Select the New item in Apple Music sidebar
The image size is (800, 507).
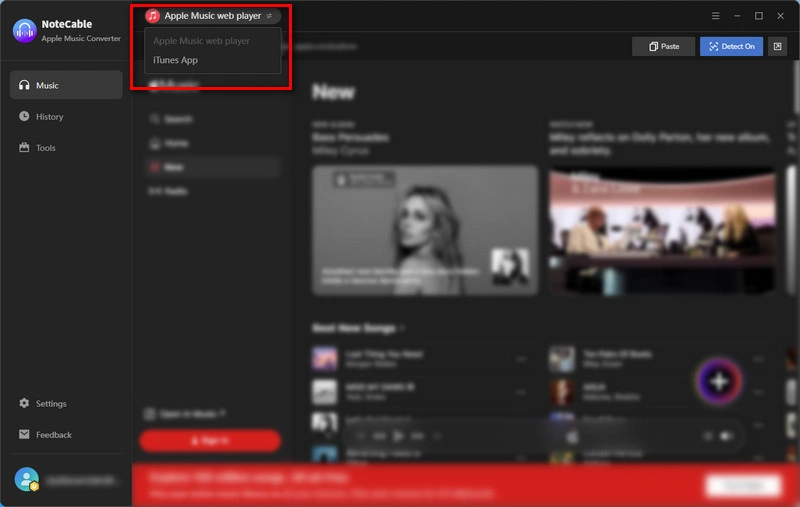(212, 167)
